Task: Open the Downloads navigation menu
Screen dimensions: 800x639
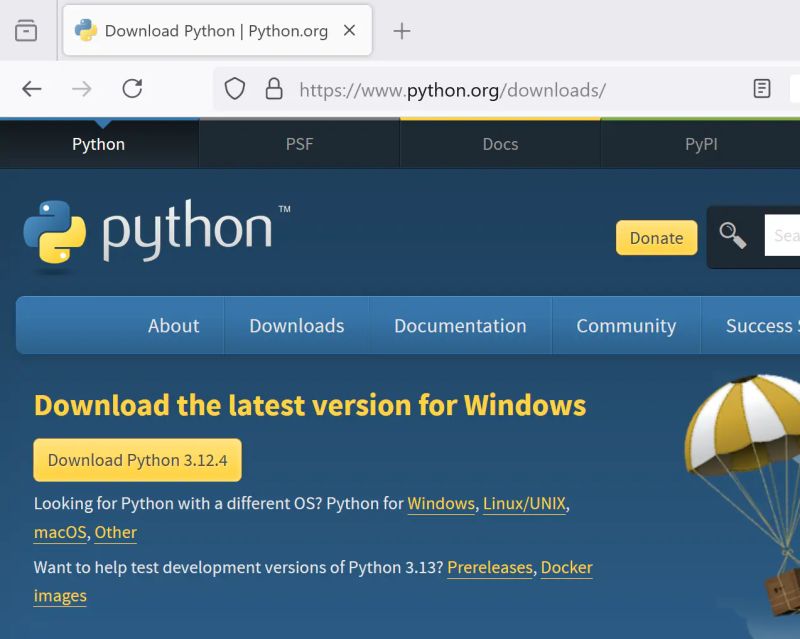Action: click(x=296, y=325)
